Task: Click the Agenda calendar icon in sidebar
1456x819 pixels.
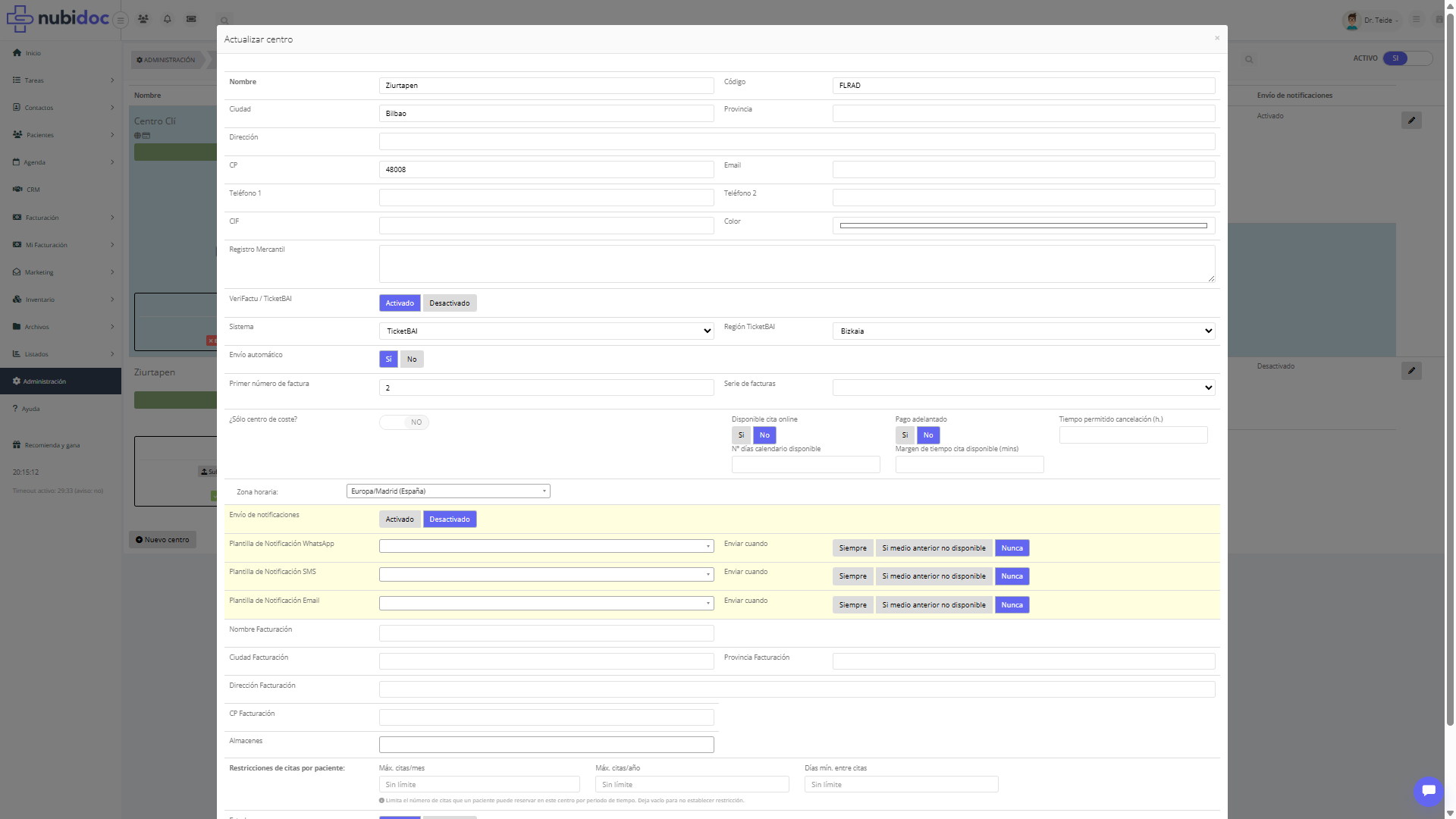Action: pyautogui.click(x=17, y=162)
